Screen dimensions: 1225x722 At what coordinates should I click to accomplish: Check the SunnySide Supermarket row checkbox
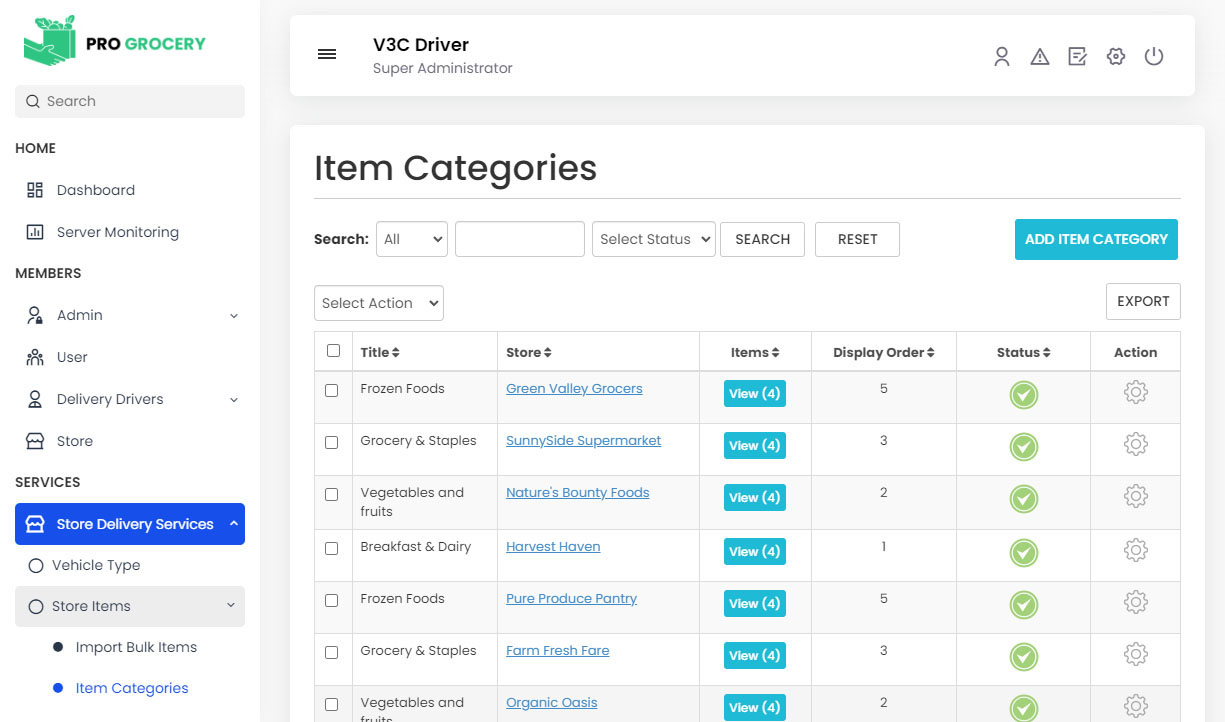[x=332, y=443]
